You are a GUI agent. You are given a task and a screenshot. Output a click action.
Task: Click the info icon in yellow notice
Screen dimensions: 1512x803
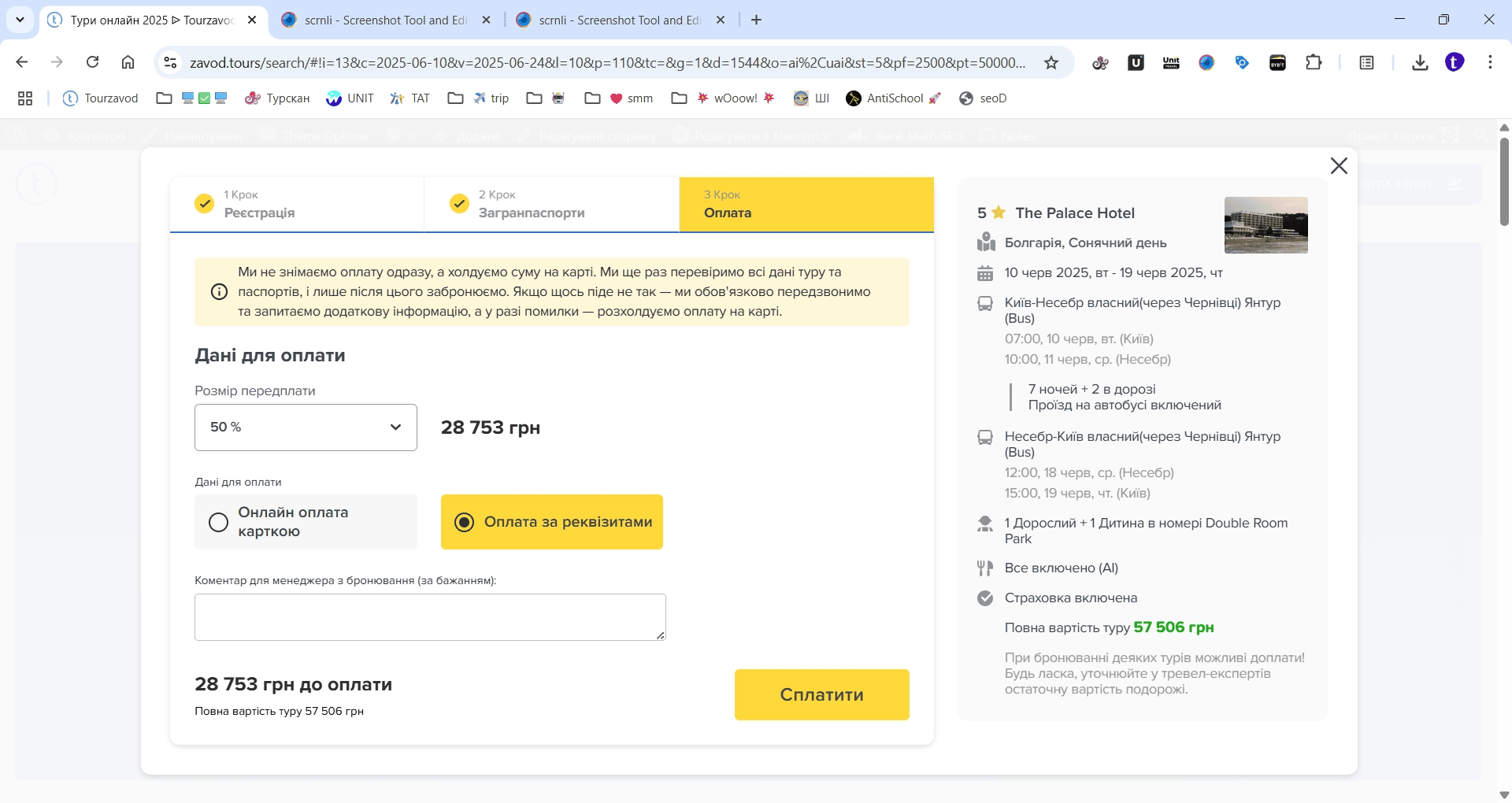pos(220,292)
